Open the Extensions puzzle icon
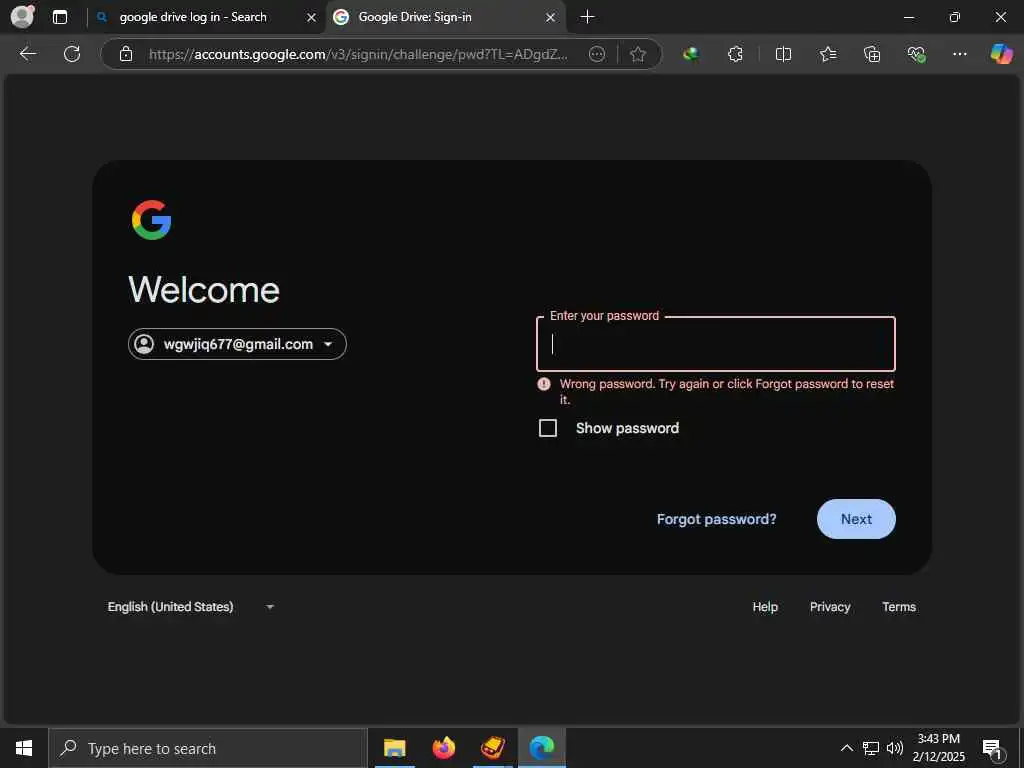 pyautogui.click(x=735, y=54)
